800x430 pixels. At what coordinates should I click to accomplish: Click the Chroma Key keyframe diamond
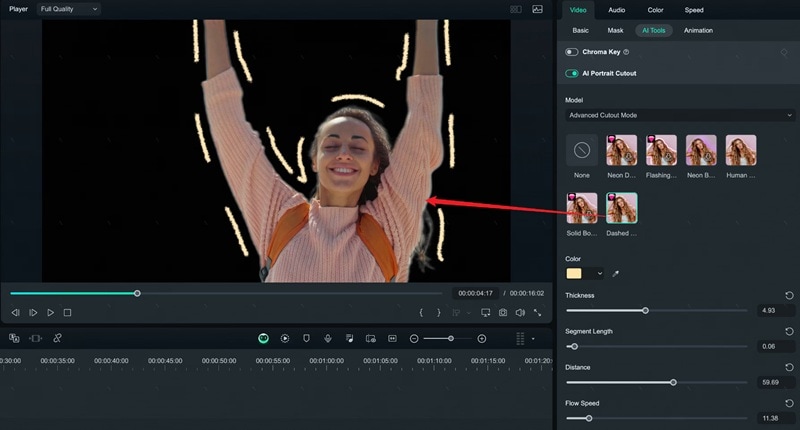click(784, 52)
